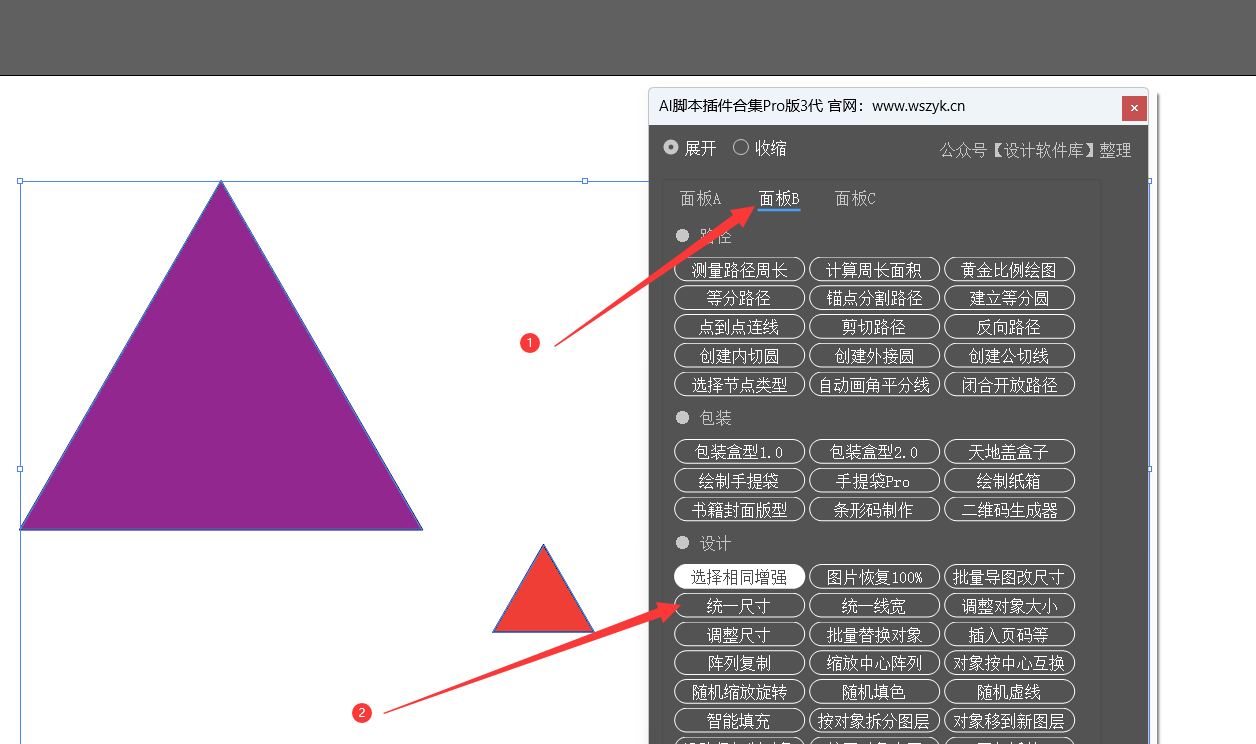Click the 统一尺寸 button
The width and height of the screenshot is (1256, 744).
click(x=739, y=606)
